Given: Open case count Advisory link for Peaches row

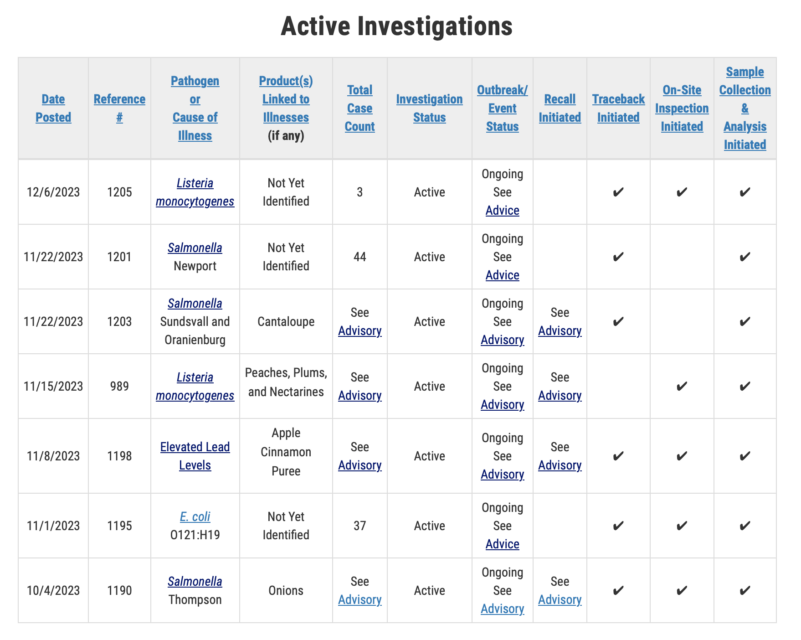Looking at the screenshot, I should 360,396.
